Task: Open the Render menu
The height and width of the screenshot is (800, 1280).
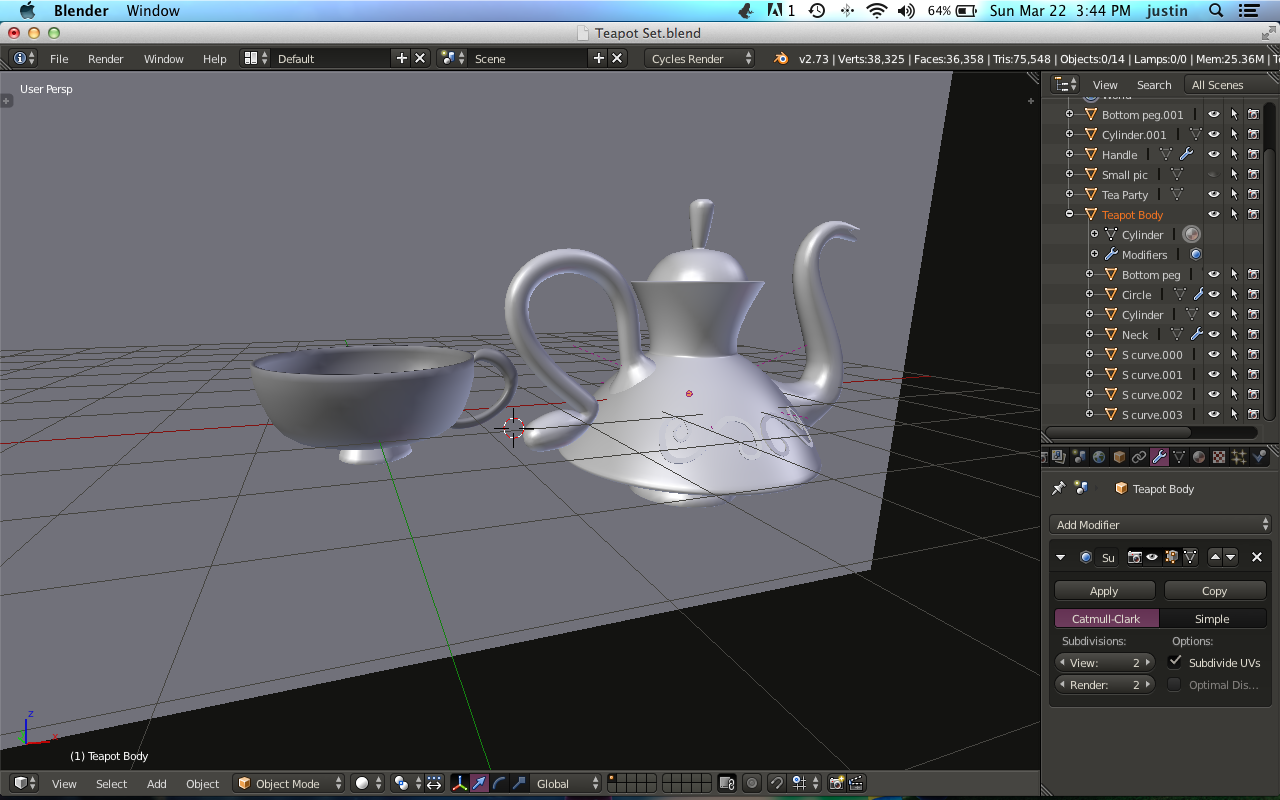Action: (x=105, y=59)
